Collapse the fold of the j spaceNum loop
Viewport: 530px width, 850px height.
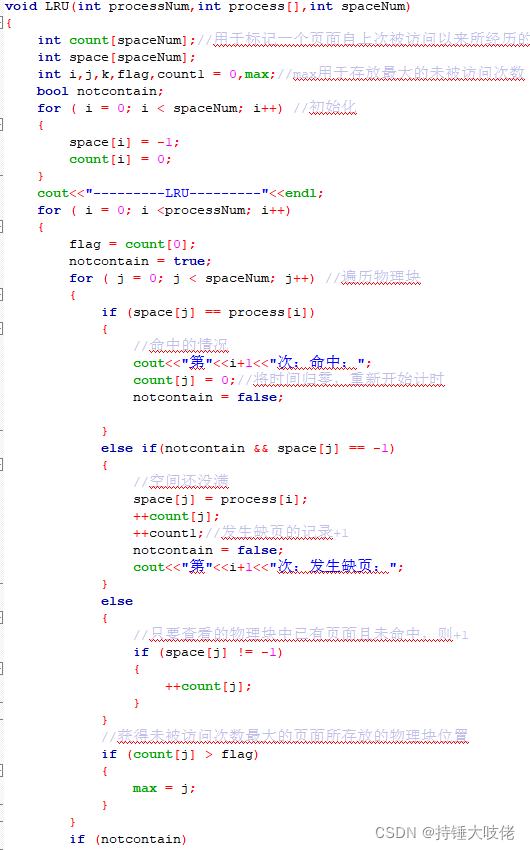coord(2,295)
